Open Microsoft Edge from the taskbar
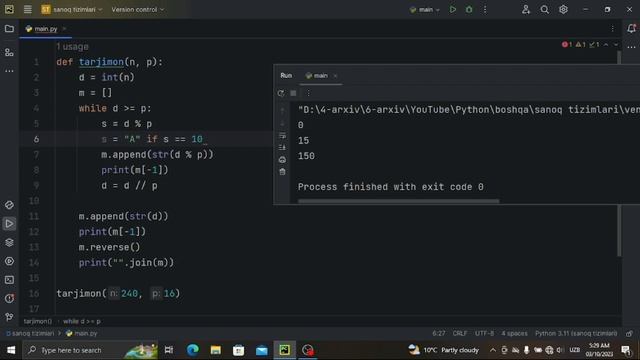 (x=193, y=350)
